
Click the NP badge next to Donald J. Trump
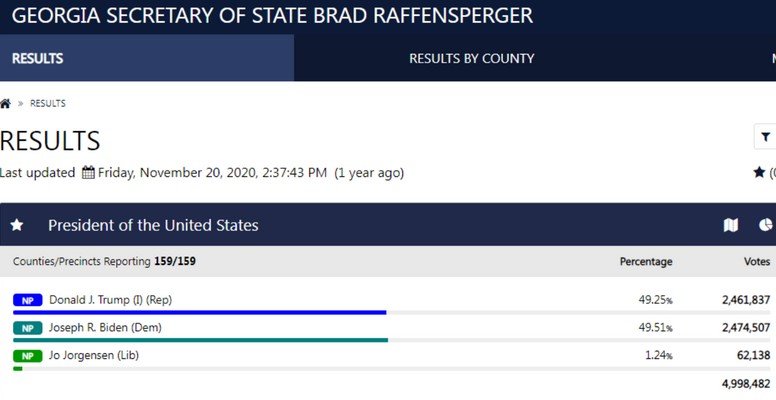27,300
